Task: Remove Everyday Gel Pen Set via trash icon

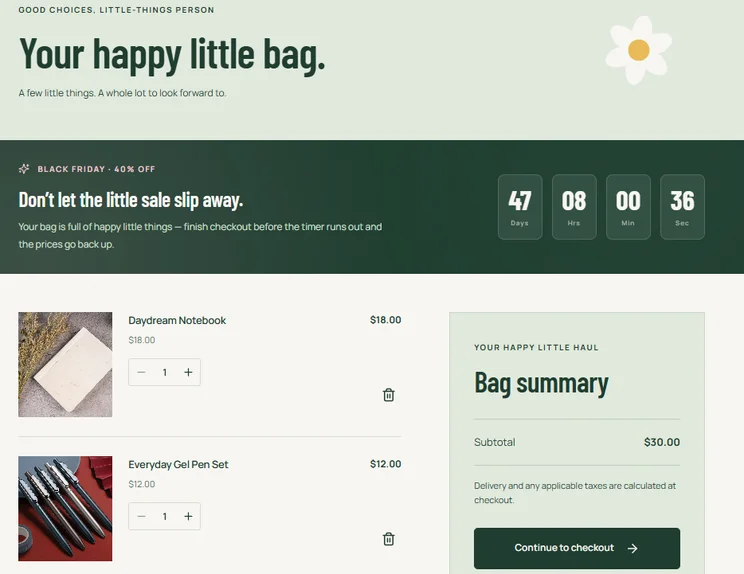Action: 389,539
